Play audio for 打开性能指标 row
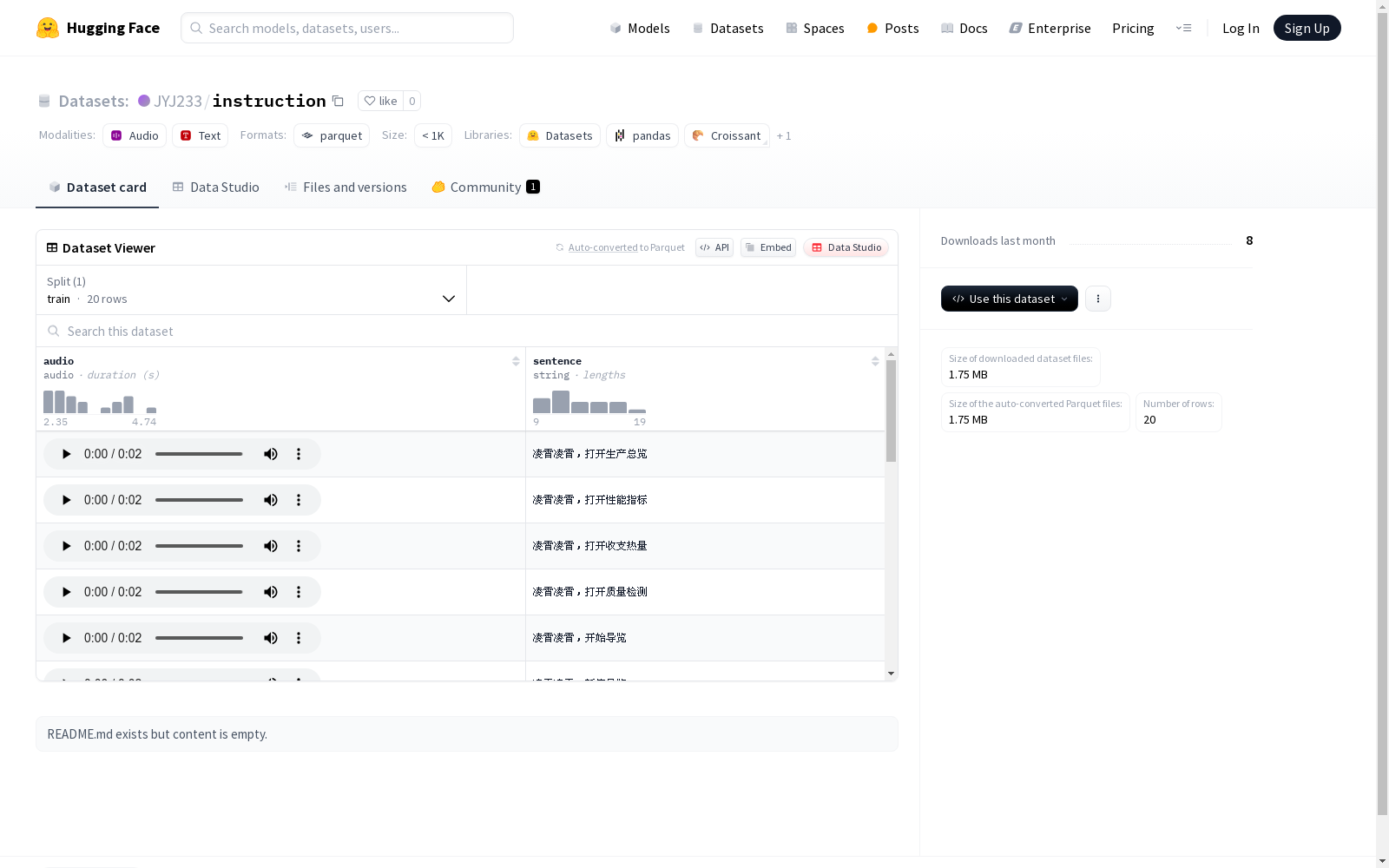Screen dimensions: 1389x868 tap(66, 500)
